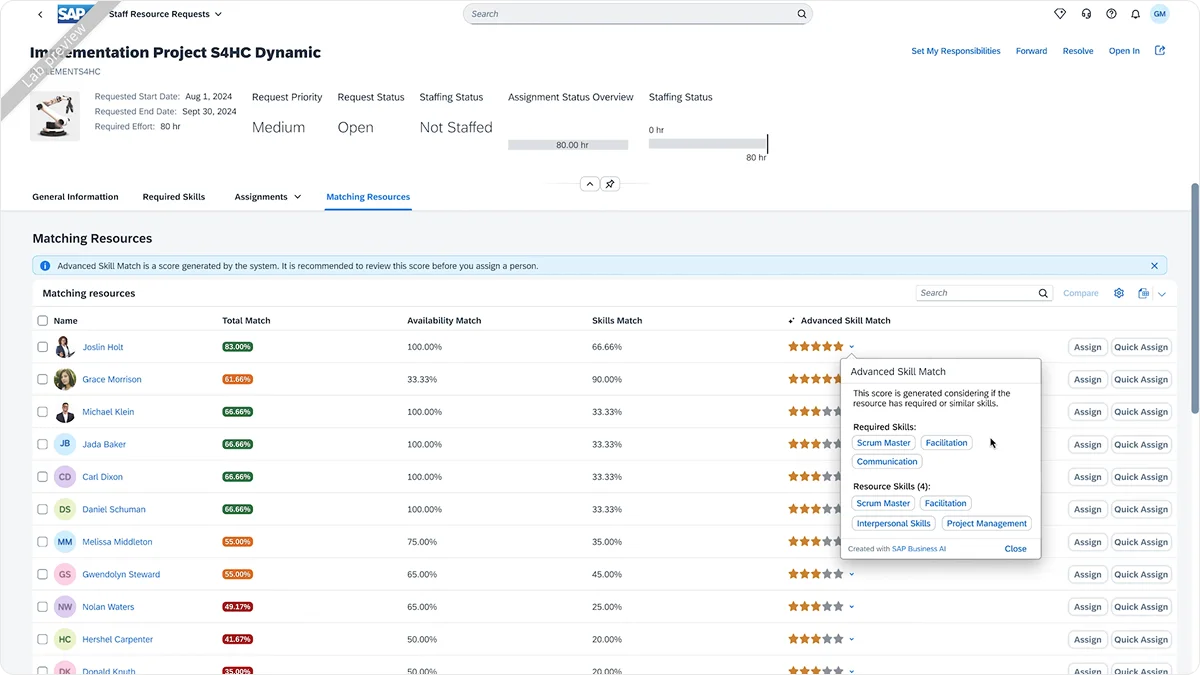
Task: Check the box for Gwendolyn Steward
Action: [x=42, y=574]
